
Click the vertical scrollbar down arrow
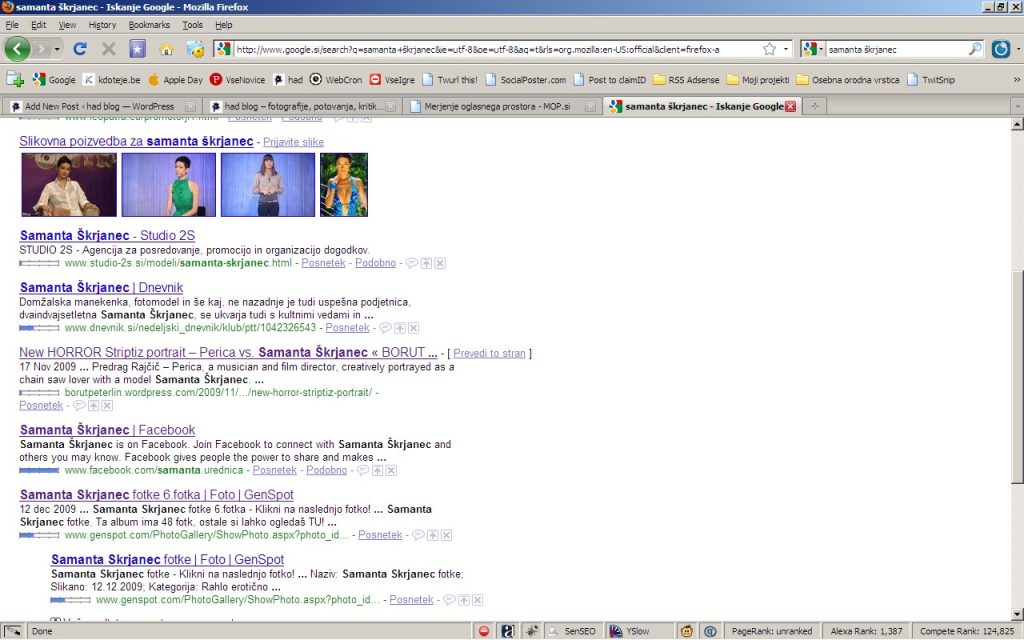(1017, 614)
